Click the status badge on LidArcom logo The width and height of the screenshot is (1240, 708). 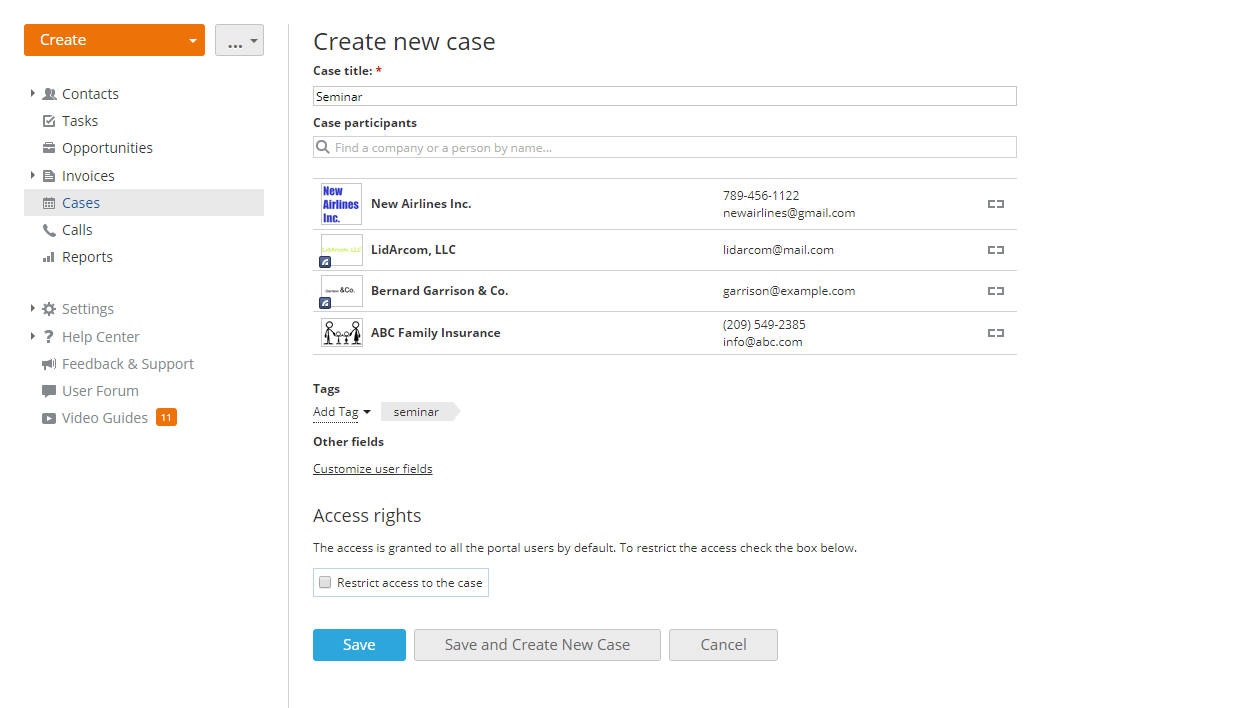(x=325, y=262)
